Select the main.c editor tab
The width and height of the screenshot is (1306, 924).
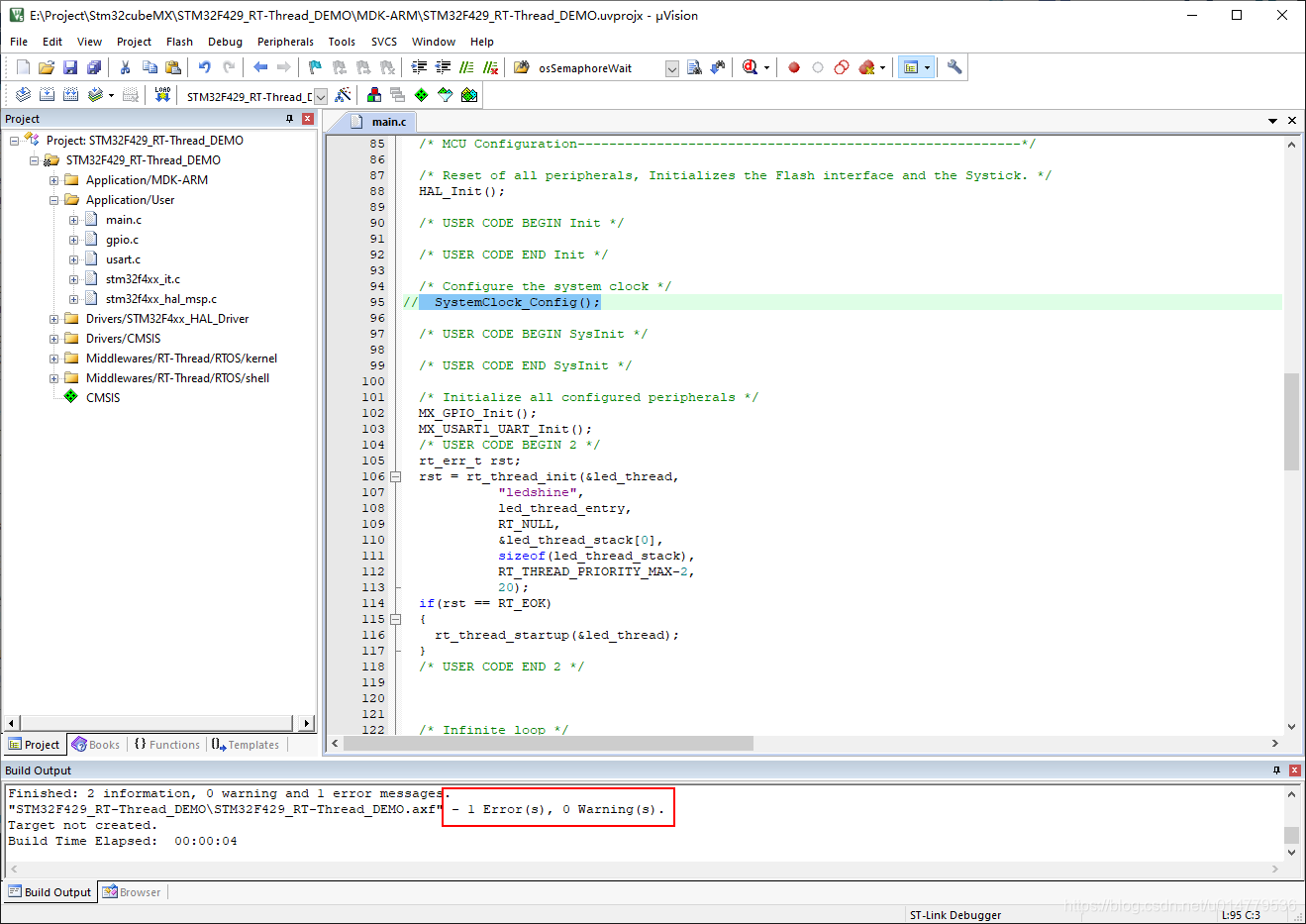389,122
